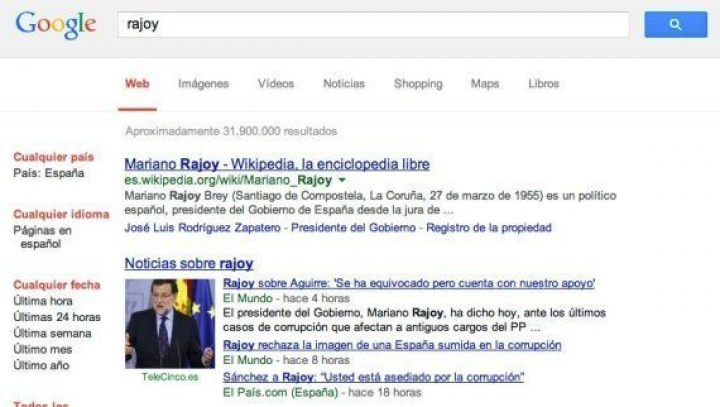The image size is (720, 407).
Task: Open the Registro de la propiedad sublink
Action: tap(488, 229)
